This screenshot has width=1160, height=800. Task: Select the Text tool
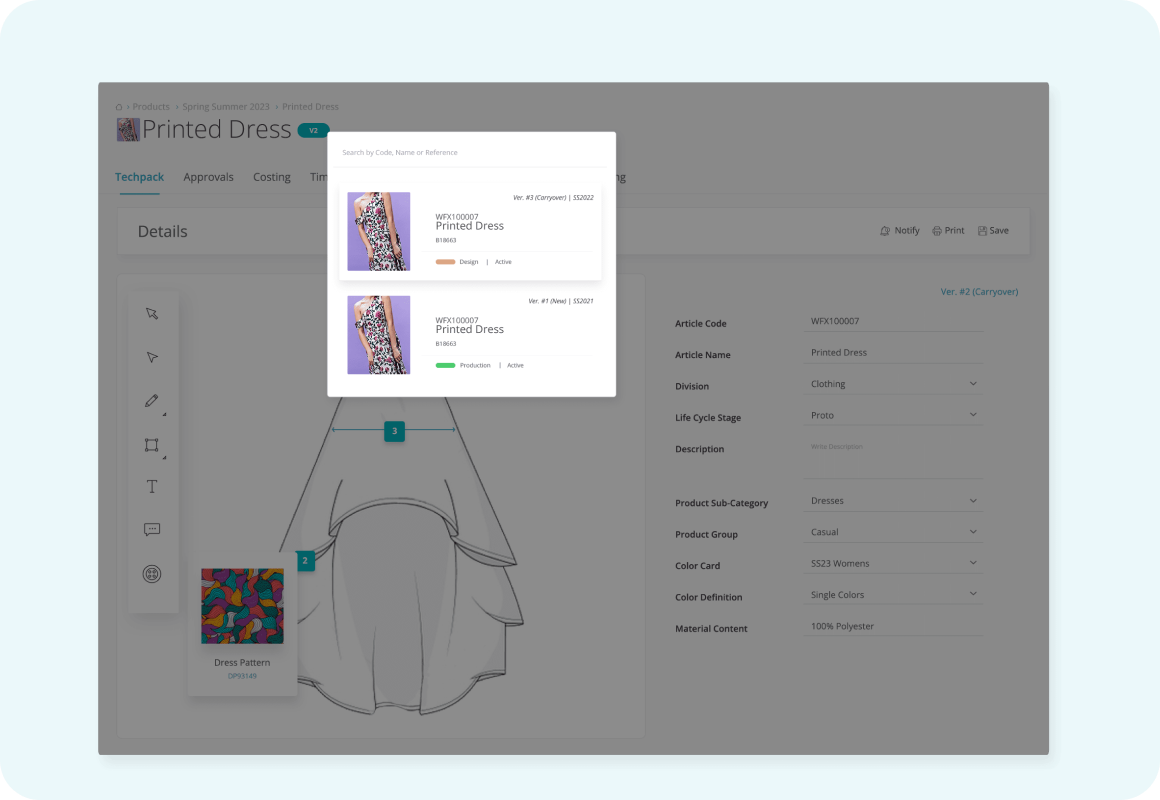[x=152, y=487]
